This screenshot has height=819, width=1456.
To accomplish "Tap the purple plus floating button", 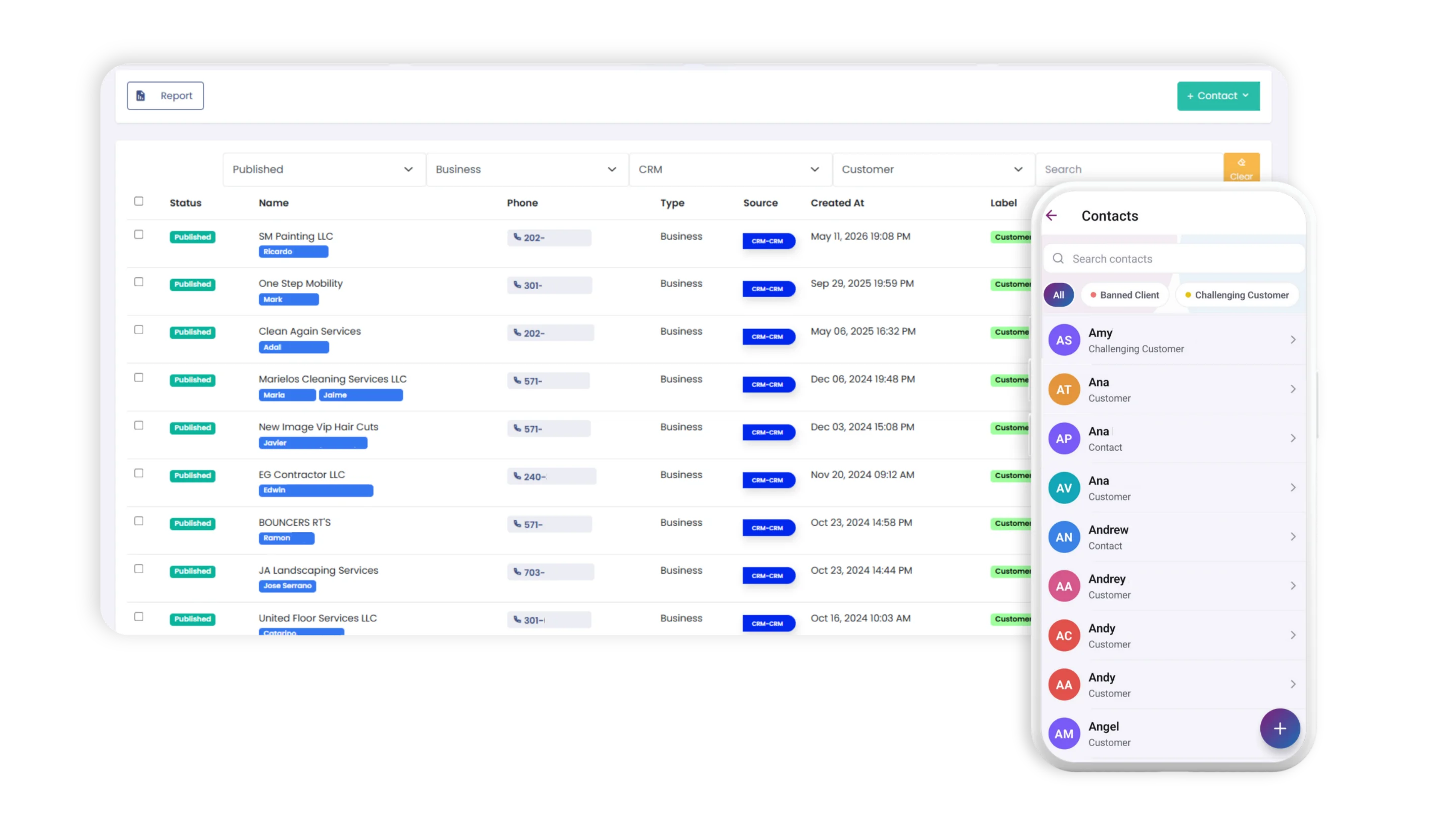I will pos(1280,728).
